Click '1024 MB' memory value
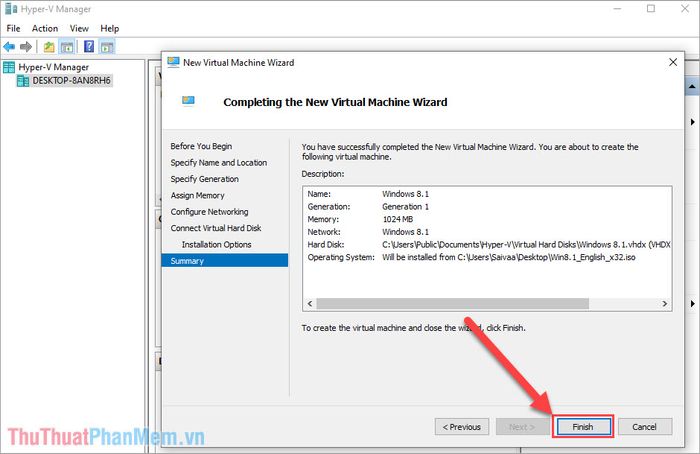 tap(398, 219)
